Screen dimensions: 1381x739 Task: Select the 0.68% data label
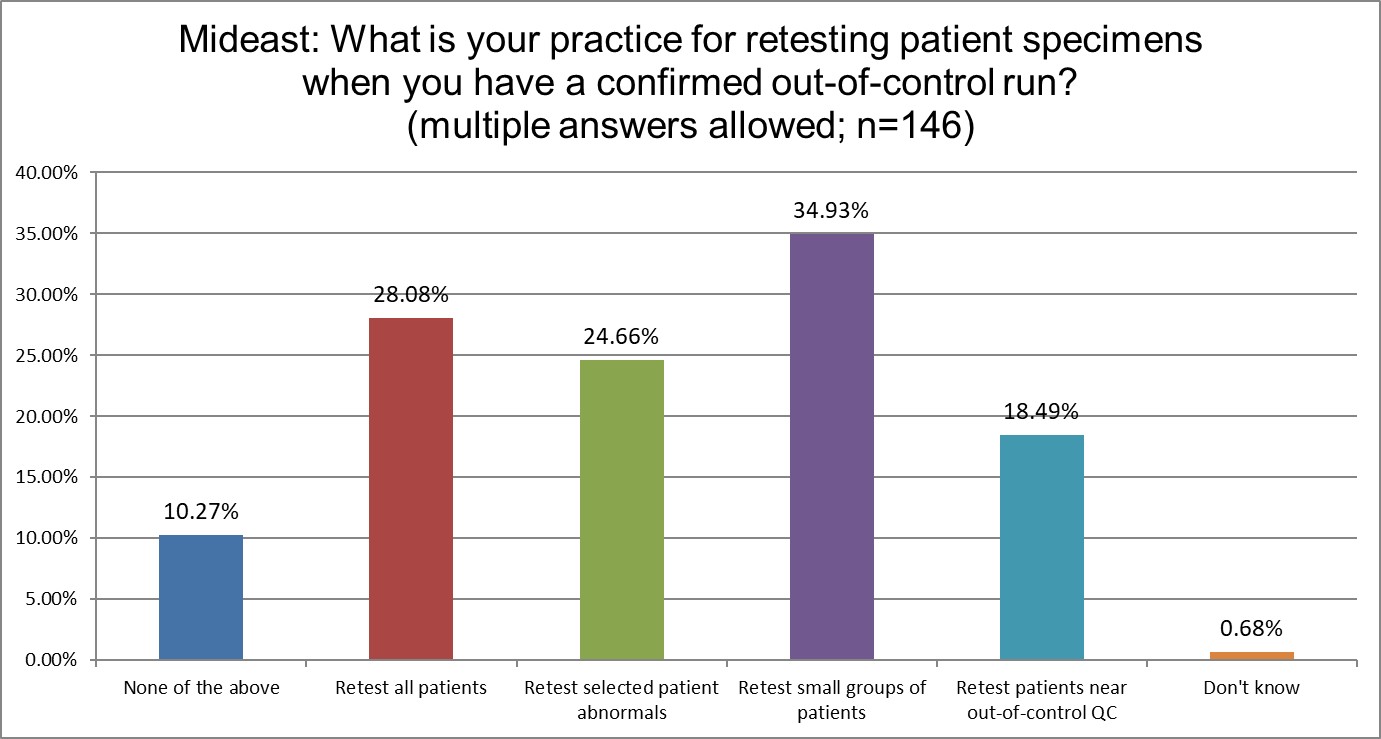[x=1252, y=629]
